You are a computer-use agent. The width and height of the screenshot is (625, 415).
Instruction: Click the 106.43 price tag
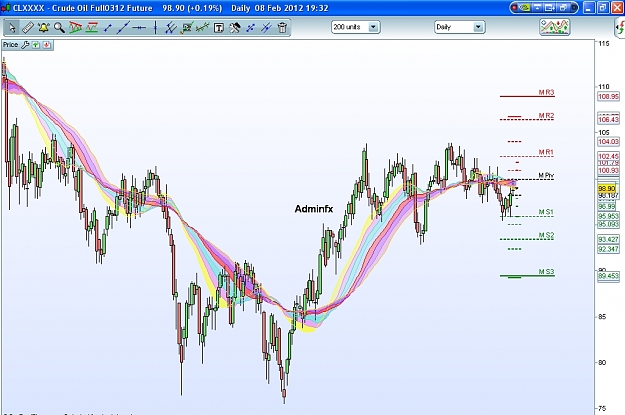pyautogui.click(x=608, y=119)
